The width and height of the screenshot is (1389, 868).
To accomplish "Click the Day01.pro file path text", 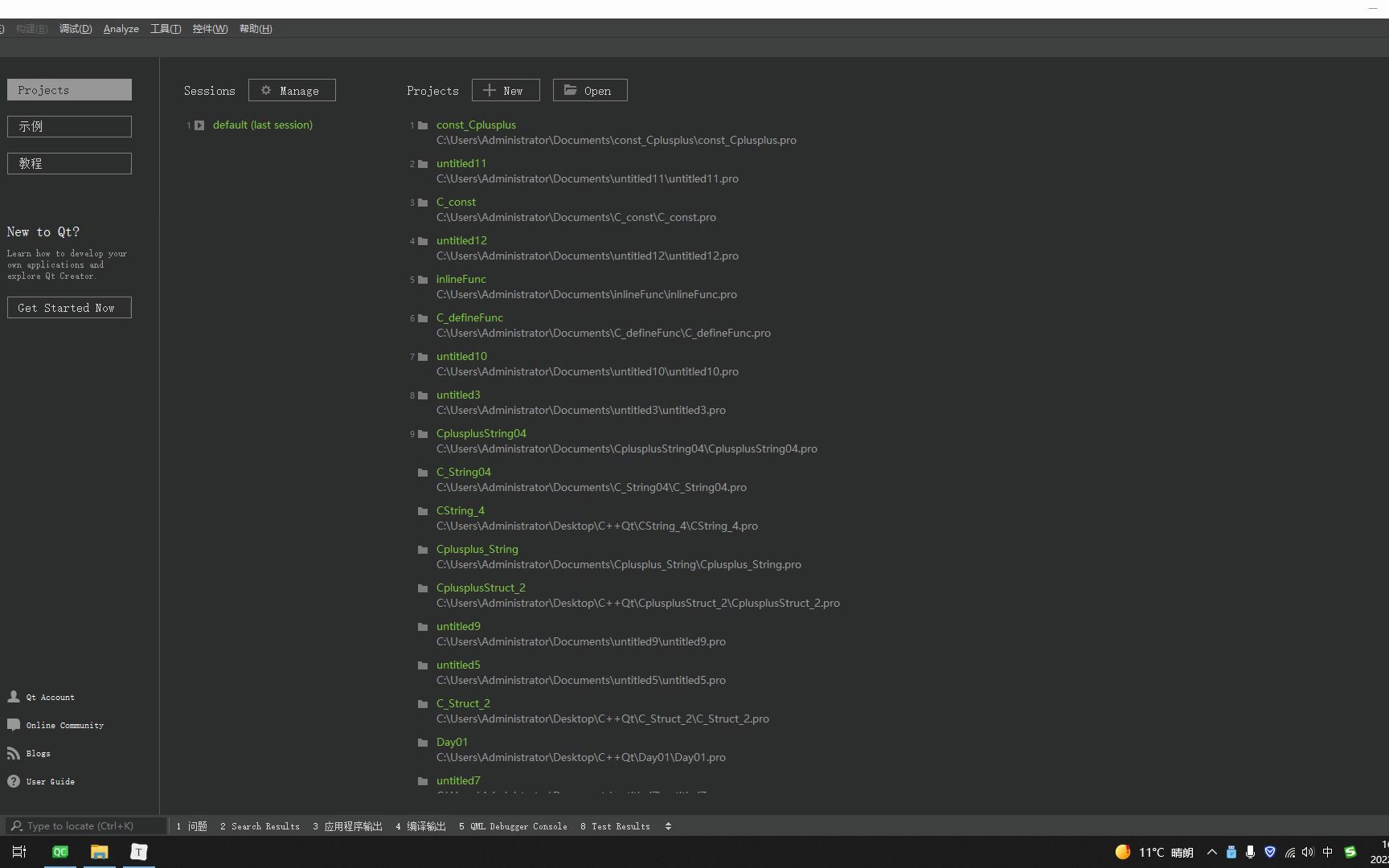I will tap(581, 757).
